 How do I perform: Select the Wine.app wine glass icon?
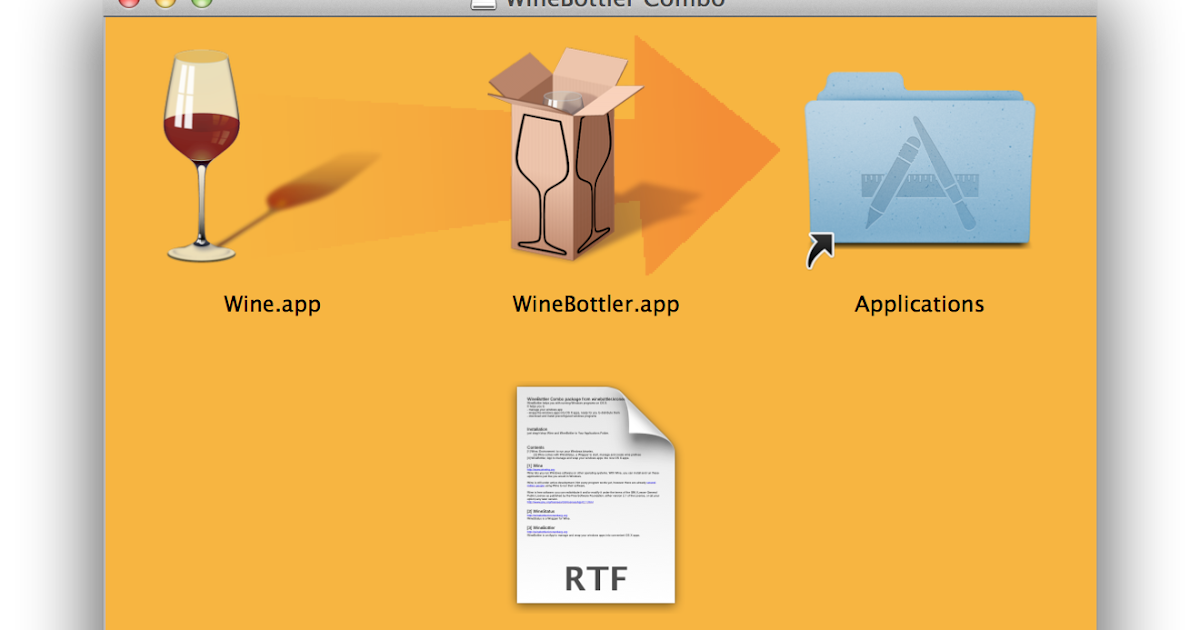coord(203,155)
